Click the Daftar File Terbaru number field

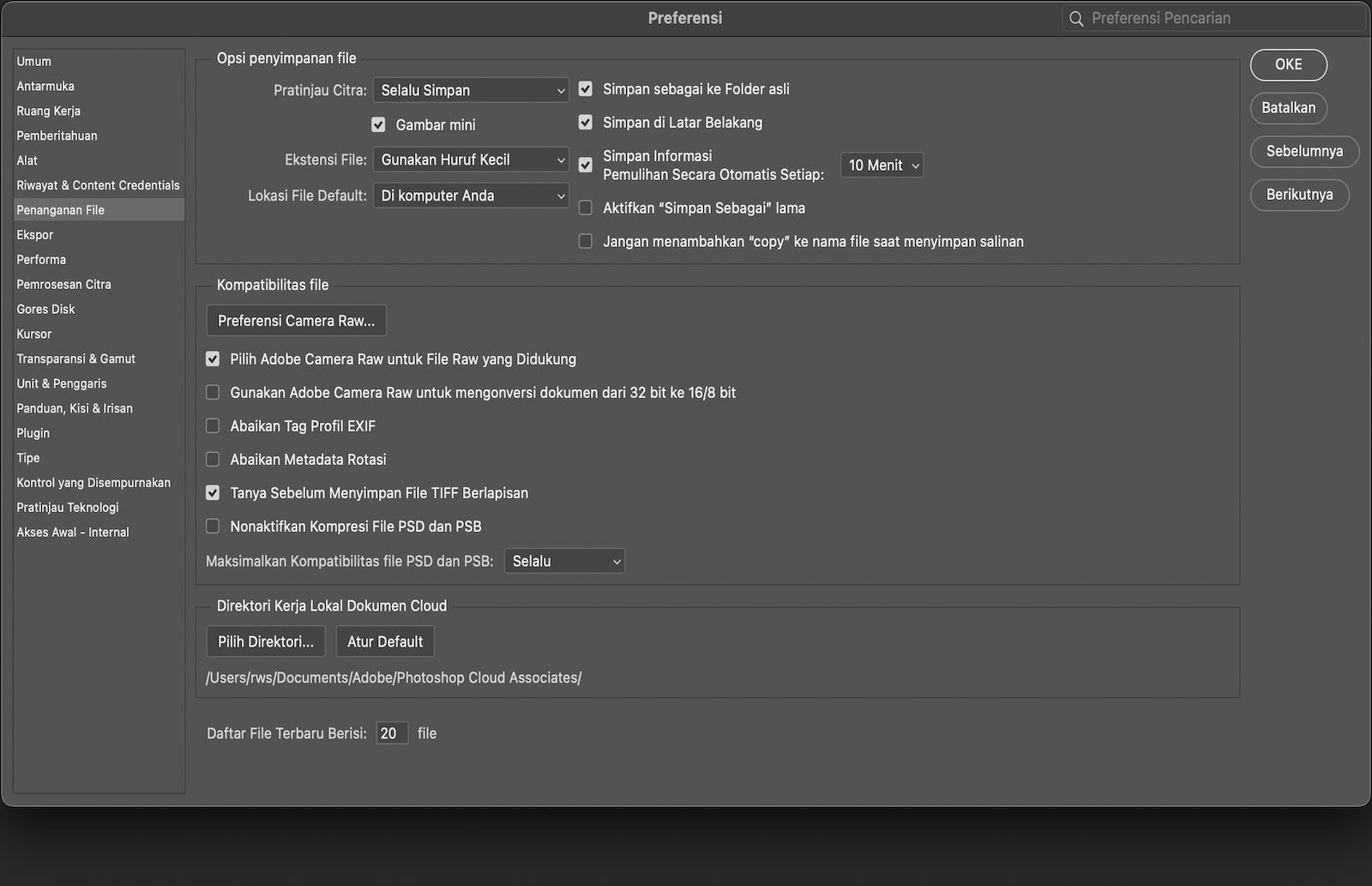[x=391, y=732]
